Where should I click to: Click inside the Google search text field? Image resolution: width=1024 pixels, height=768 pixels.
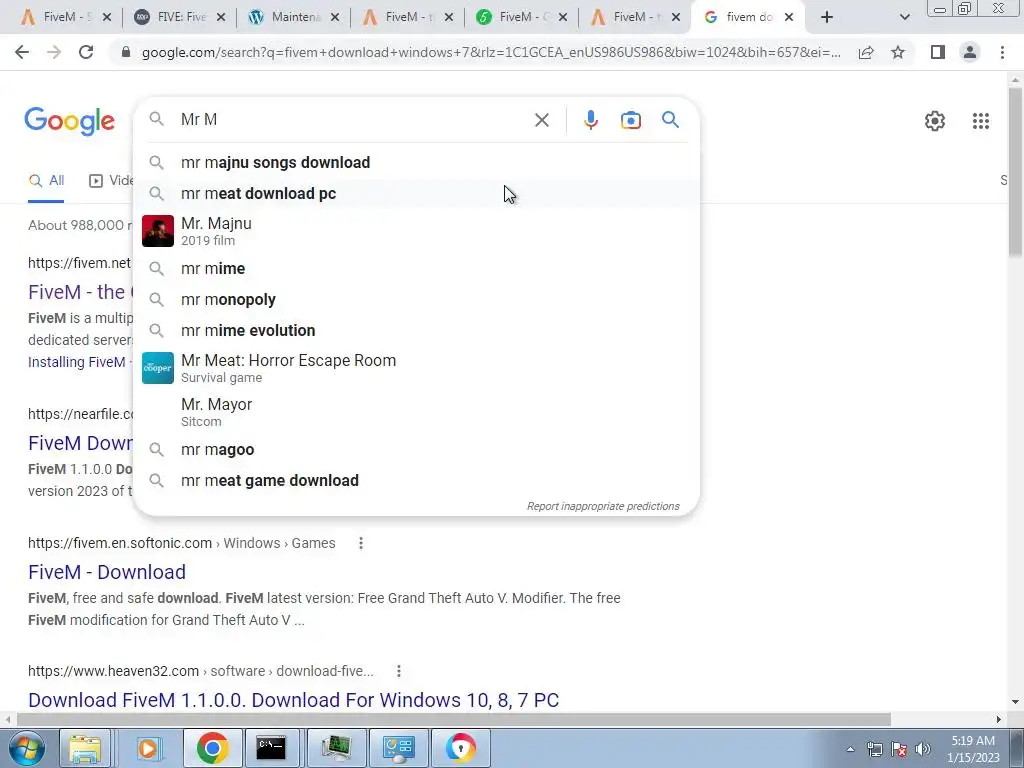point(353,120)
